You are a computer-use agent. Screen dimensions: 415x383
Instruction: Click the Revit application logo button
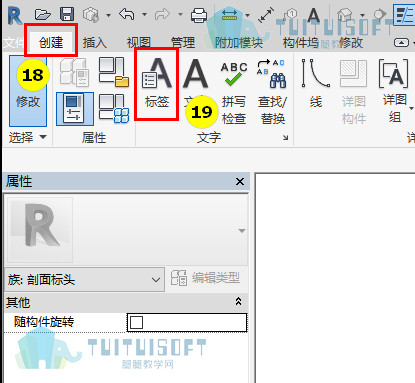[15, 16]
